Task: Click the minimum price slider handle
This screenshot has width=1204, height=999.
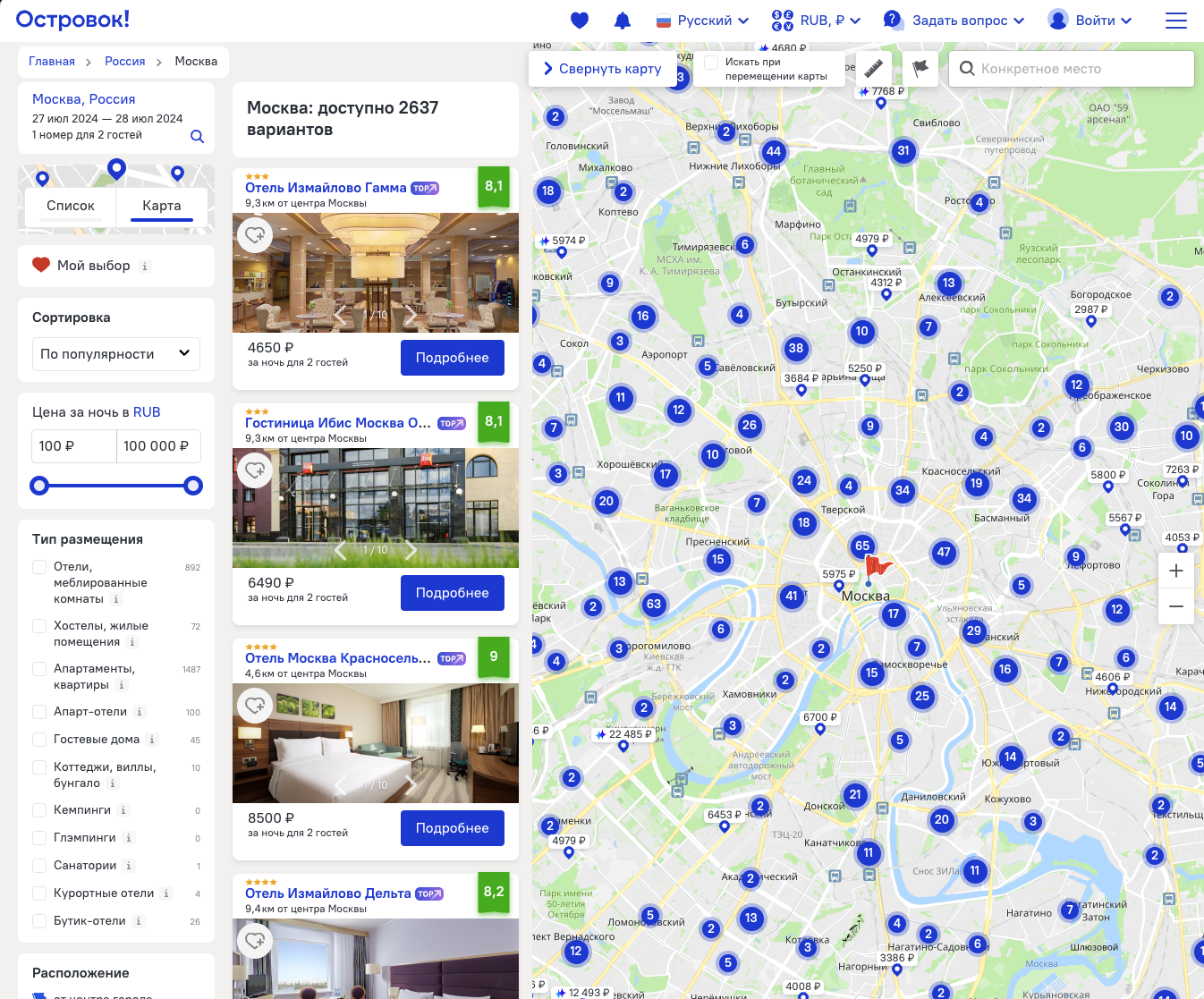Action: [39, 486]
